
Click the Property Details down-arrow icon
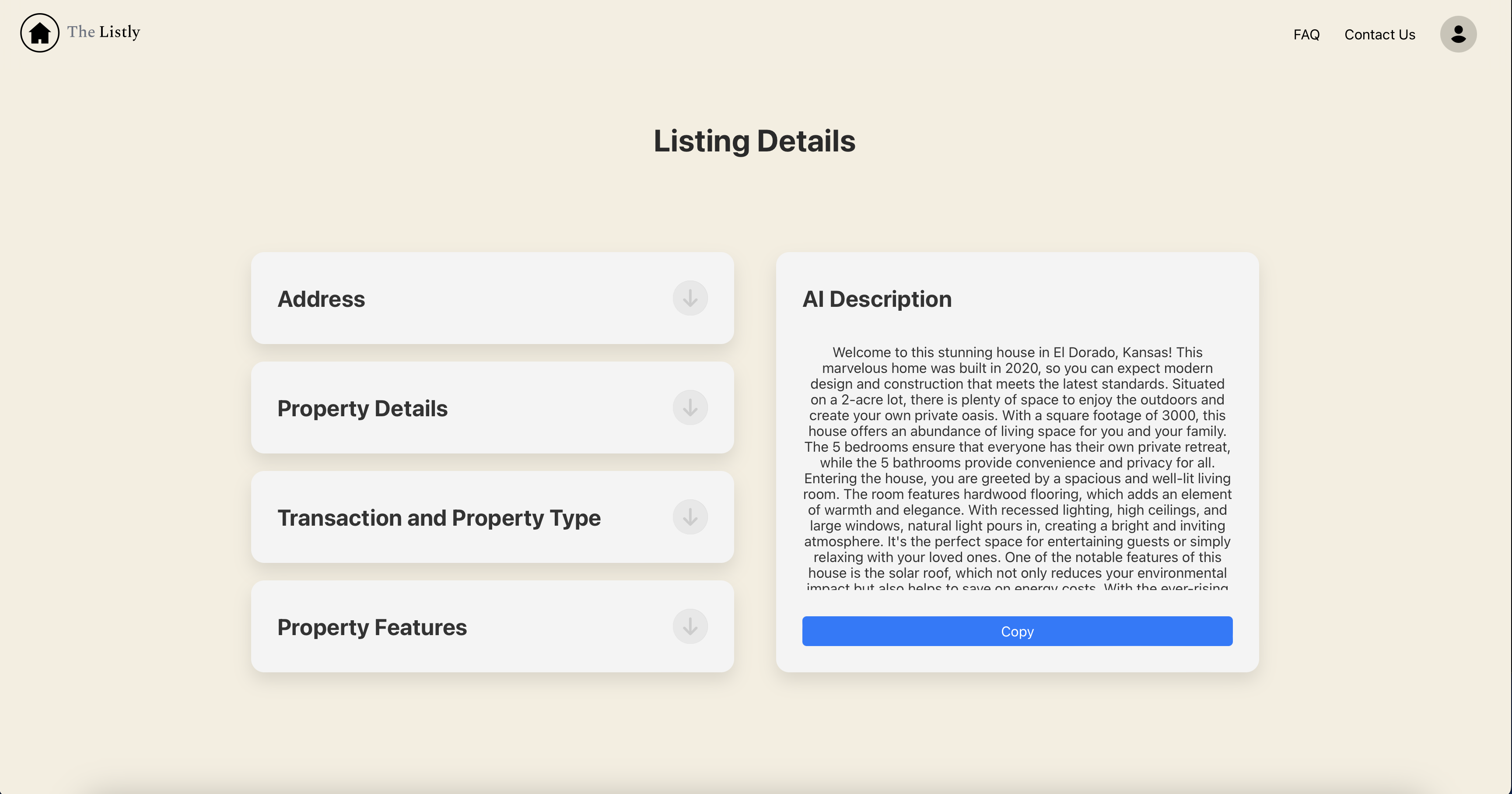pyautogui.click(x=689, y=408)
